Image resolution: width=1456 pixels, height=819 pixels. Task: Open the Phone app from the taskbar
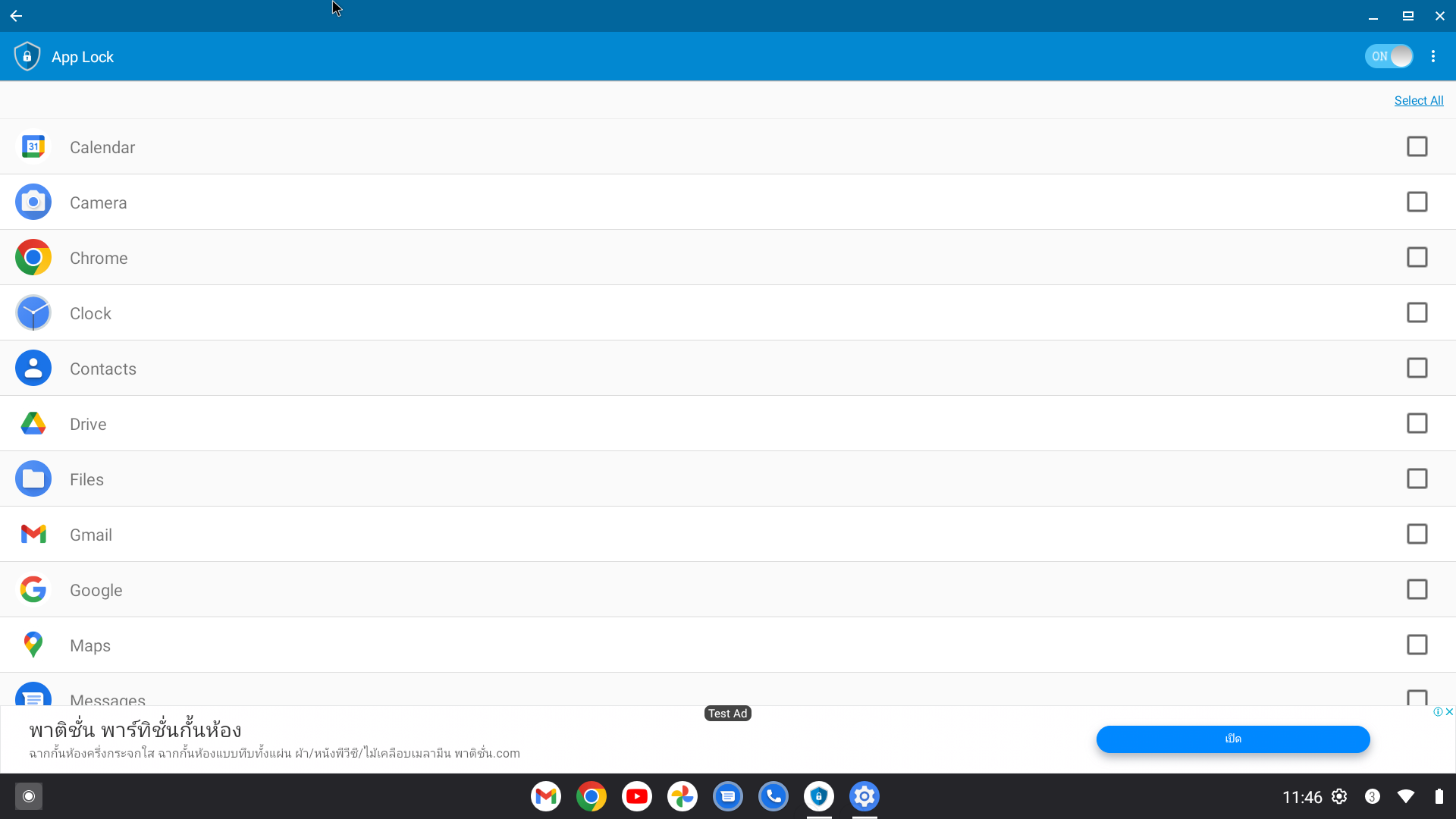pyautogui.click(x=773, y=796)
